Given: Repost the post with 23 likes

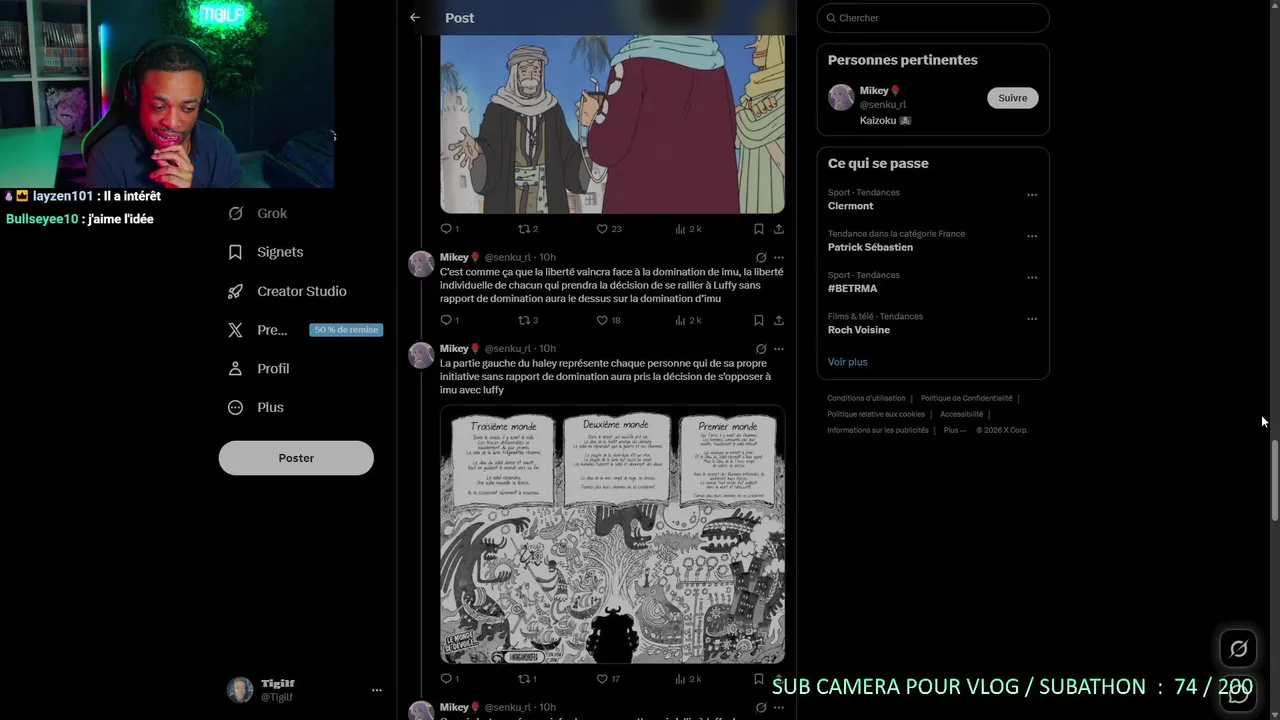Looking at the screenshot, I should pos(527,229).
